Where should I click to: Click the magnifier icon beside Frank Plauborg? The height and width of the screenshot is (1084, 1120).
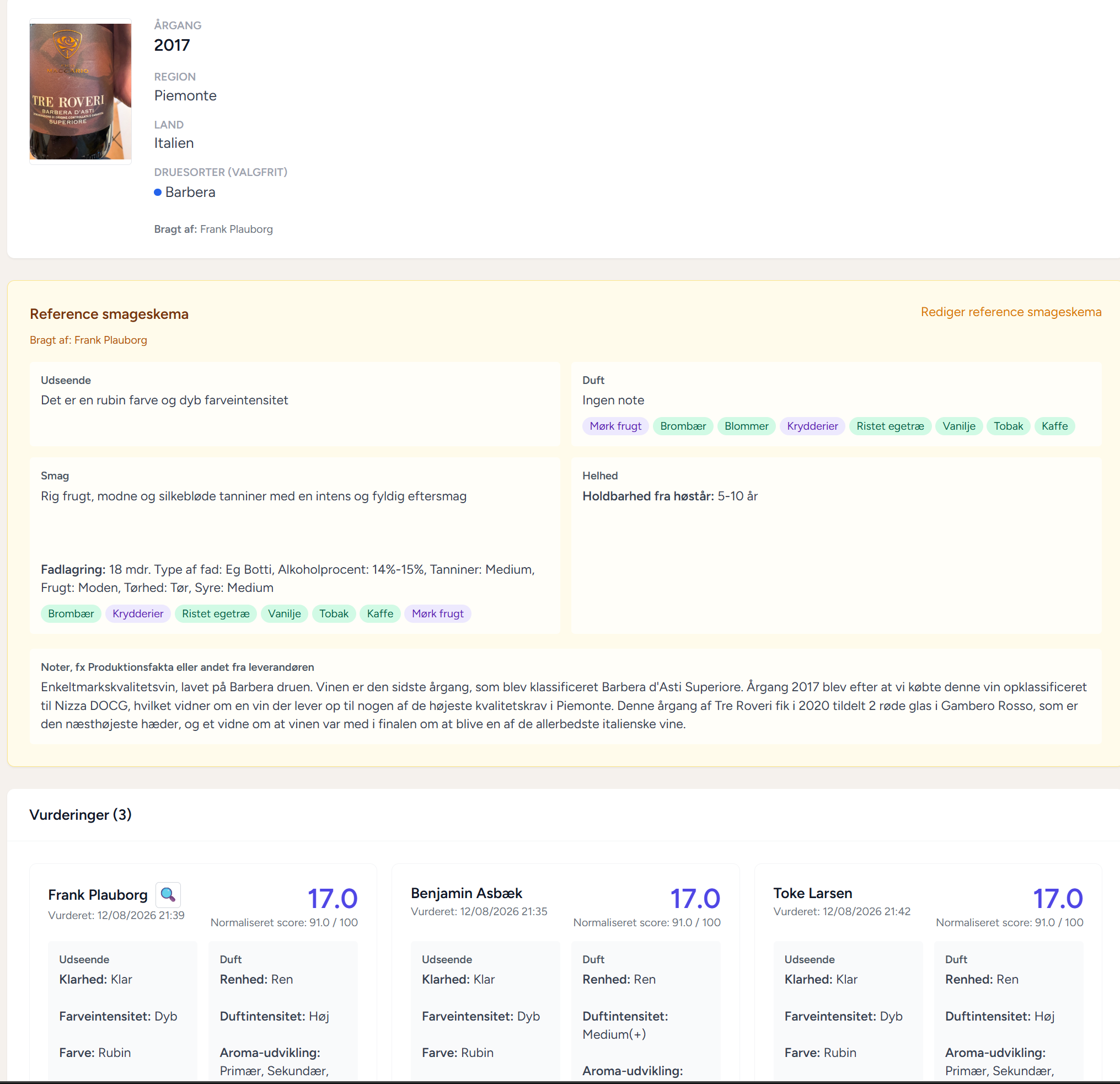168,895
